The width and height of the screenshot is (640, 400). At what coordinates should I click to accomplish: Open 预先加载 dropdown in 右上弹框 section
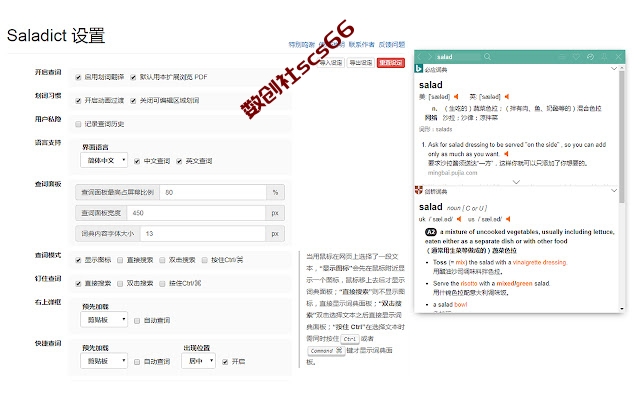point(104,320)
